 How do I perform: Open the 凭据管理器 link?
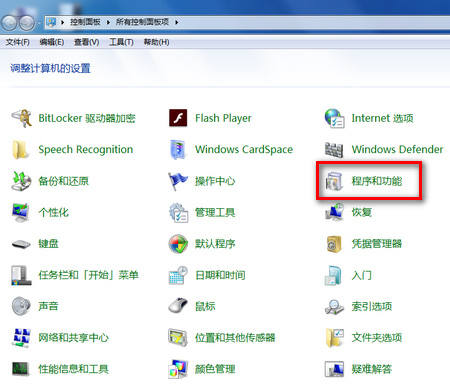[x=377, y=244]
